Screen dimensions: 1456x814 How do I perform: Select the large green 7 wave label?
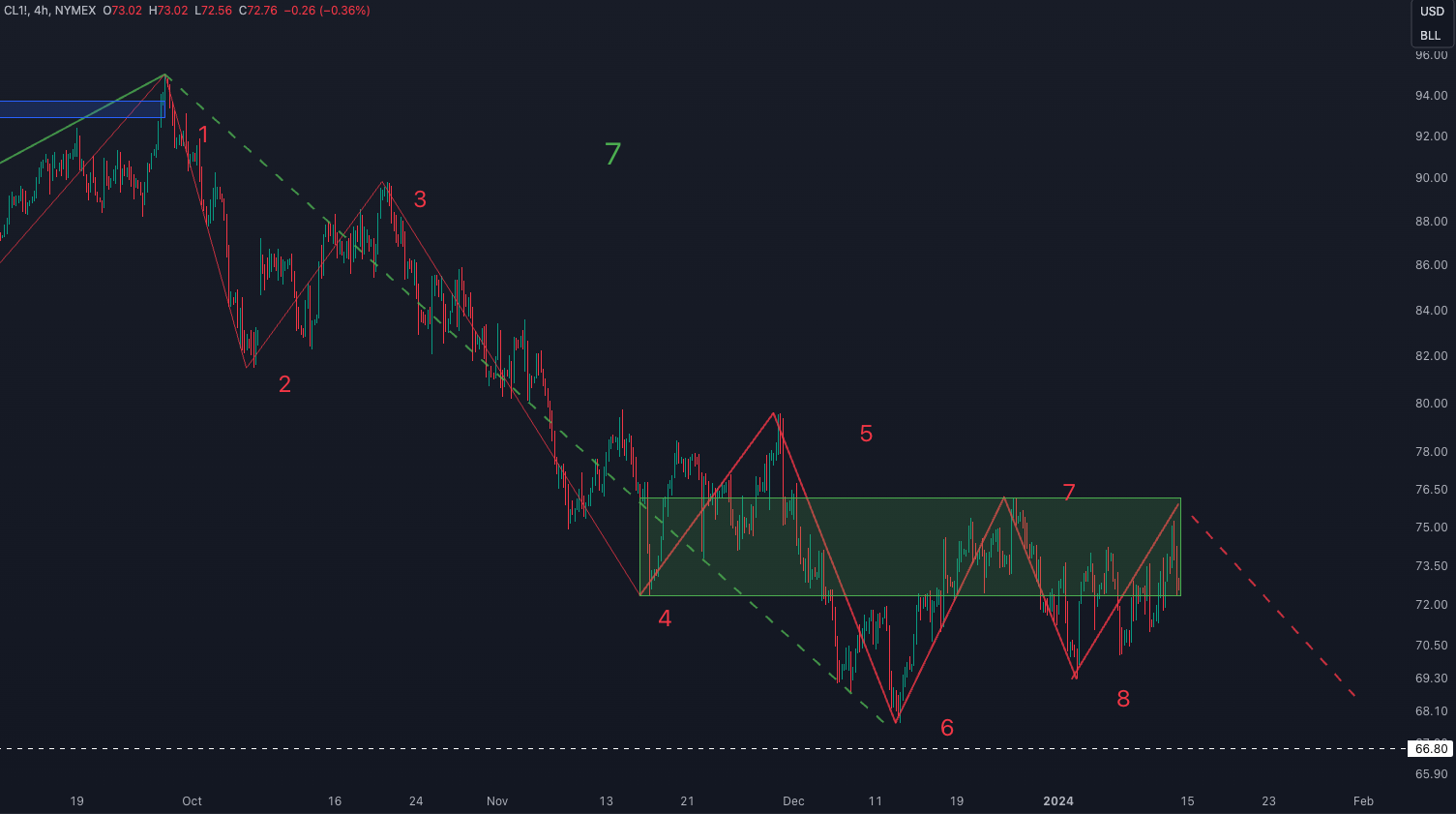(612, 154)
